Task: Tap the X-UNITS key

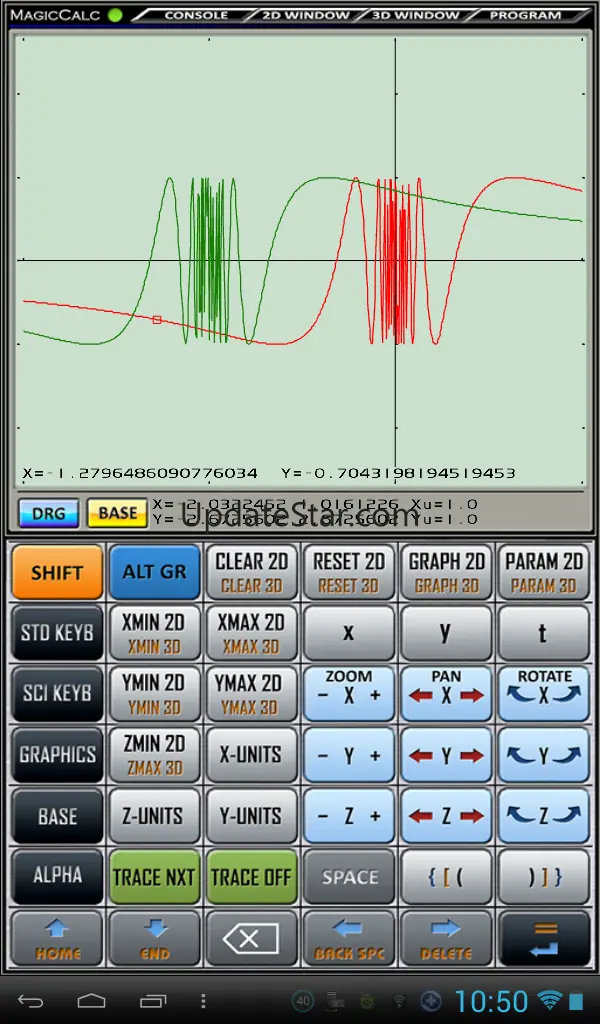Action: [251, 755]
